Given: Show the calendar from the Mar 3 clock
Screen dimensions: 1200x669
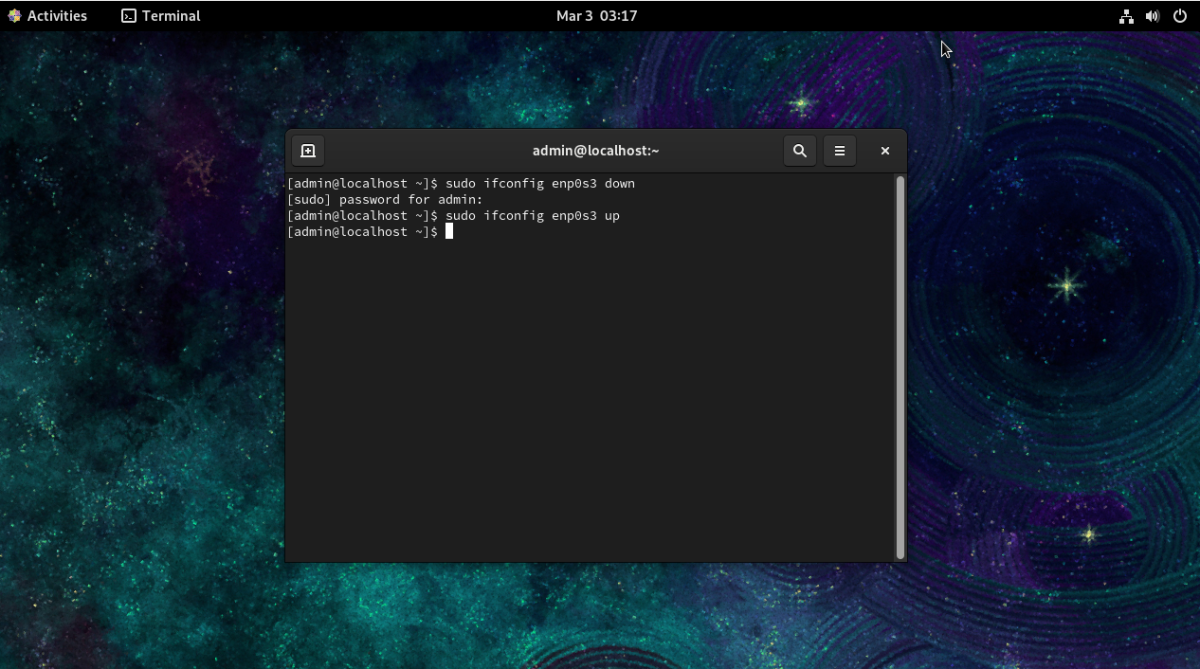Looking at the screenshot, I should point(596,16).
